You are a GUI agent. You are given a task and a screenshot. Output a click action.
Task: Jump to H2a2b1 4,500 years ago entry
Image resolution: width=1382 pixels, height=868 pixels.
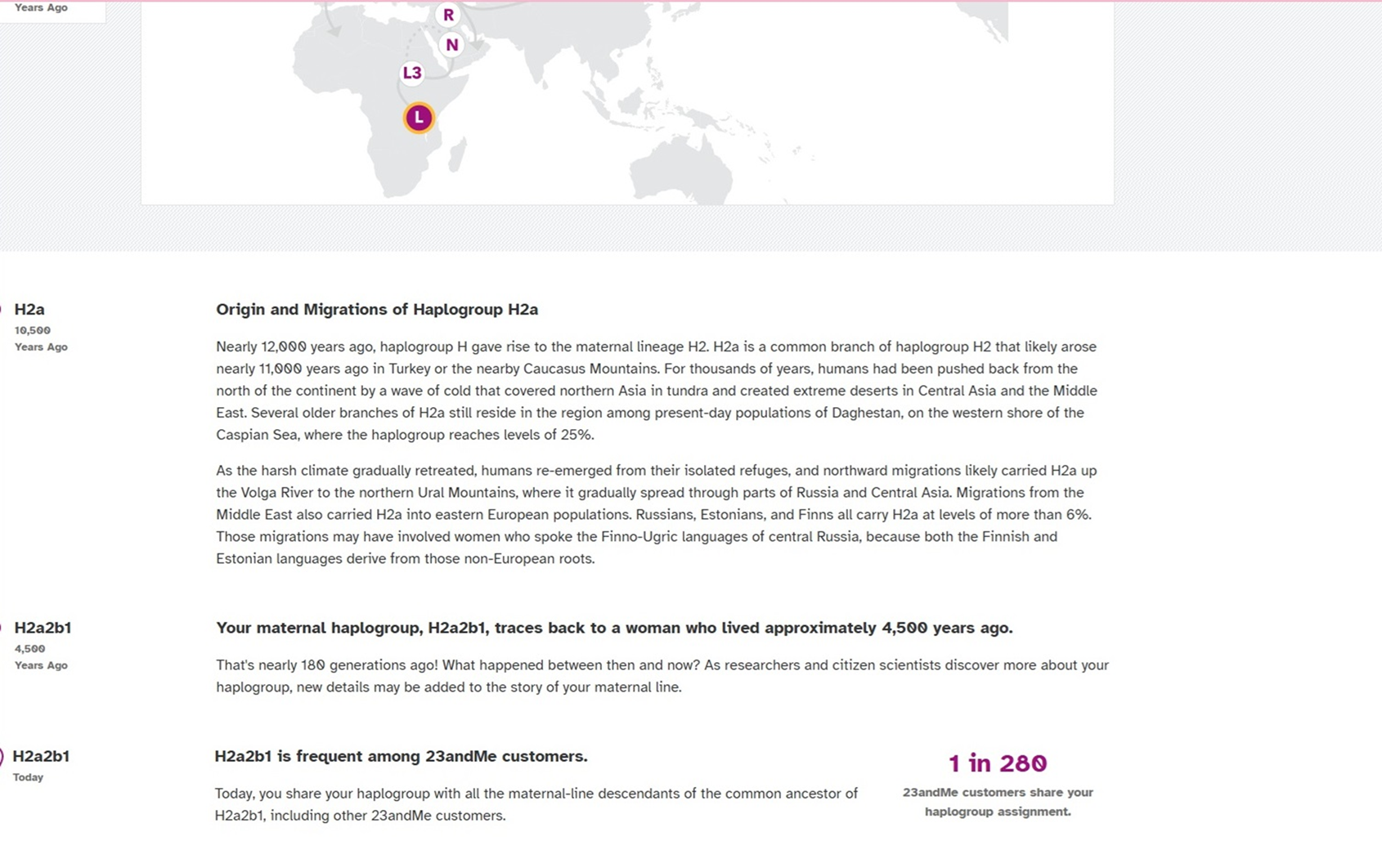(43, 646)
